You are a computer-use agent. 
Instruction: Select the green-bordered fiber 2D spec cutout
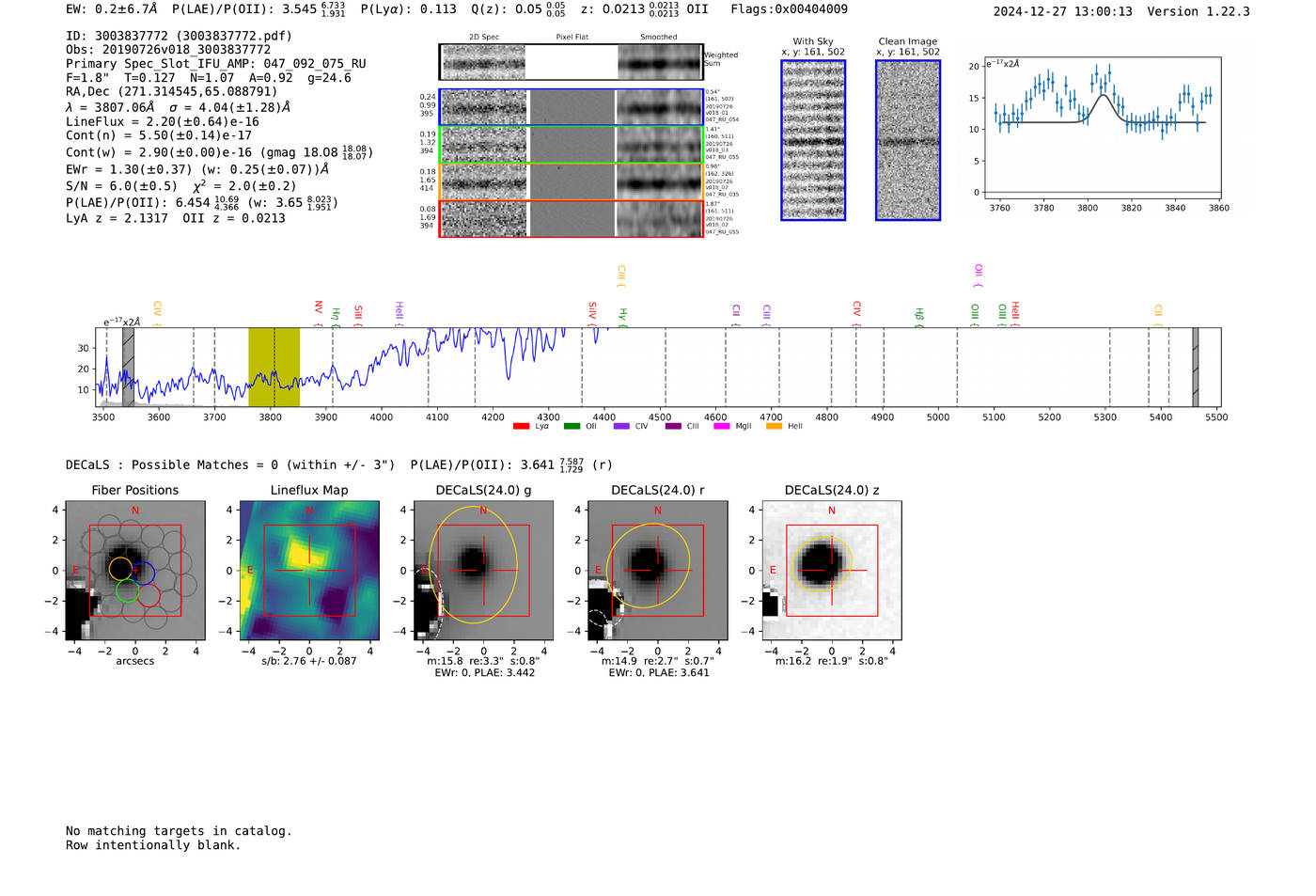[x=571, y=145]
